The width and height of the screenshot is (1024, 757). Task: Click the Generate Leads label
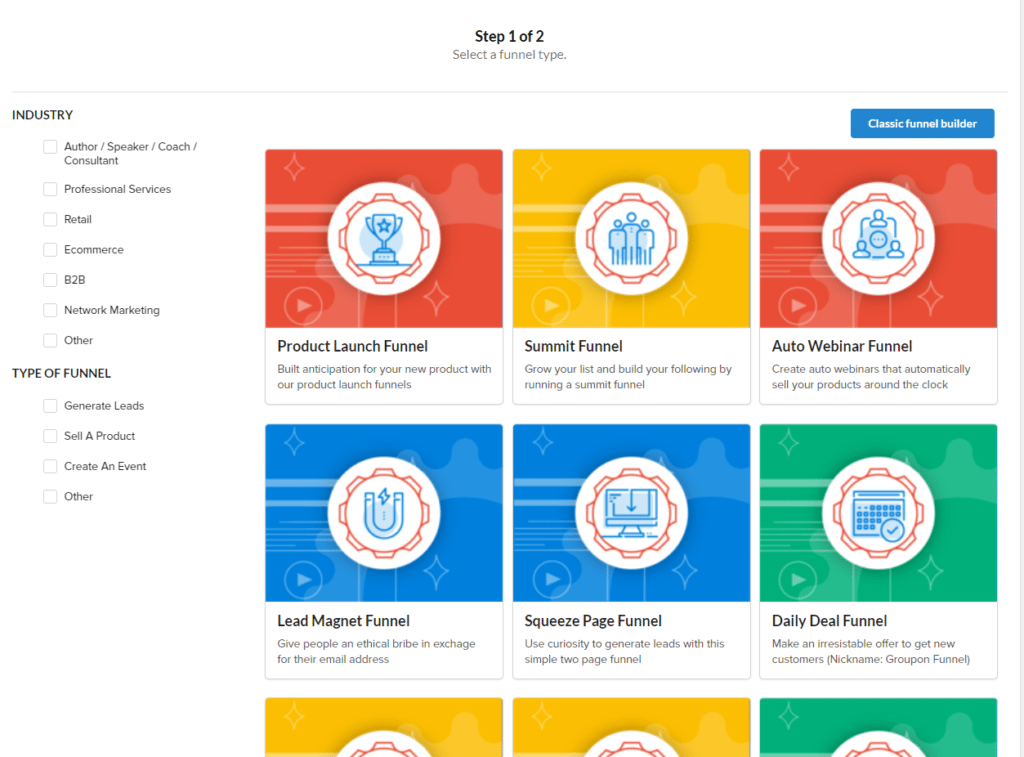pos(104,406)
